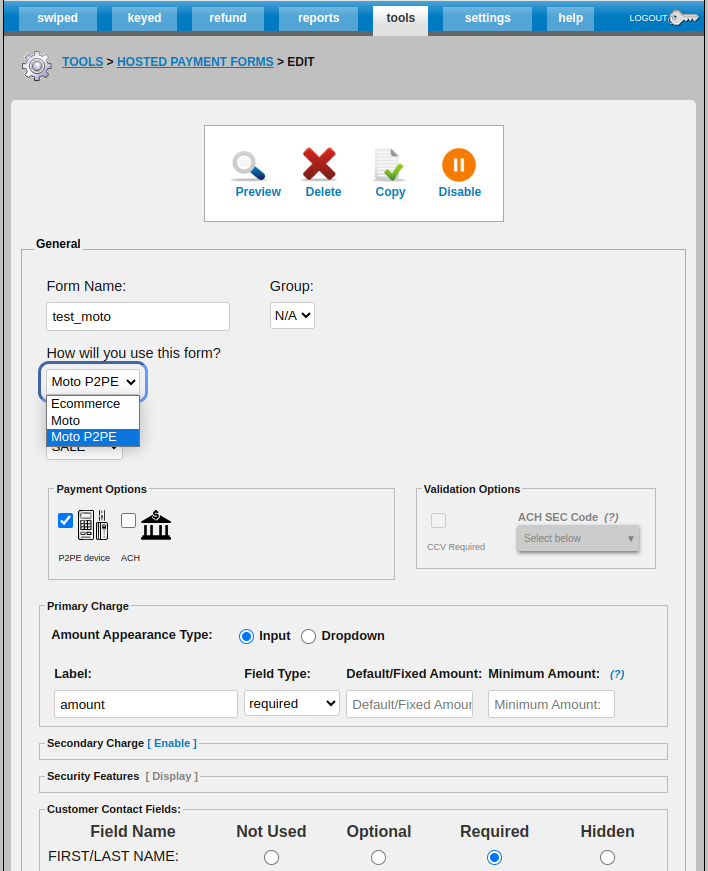
Task: Click the P2PE device terminal icon
Action: [x=93, y=525]
